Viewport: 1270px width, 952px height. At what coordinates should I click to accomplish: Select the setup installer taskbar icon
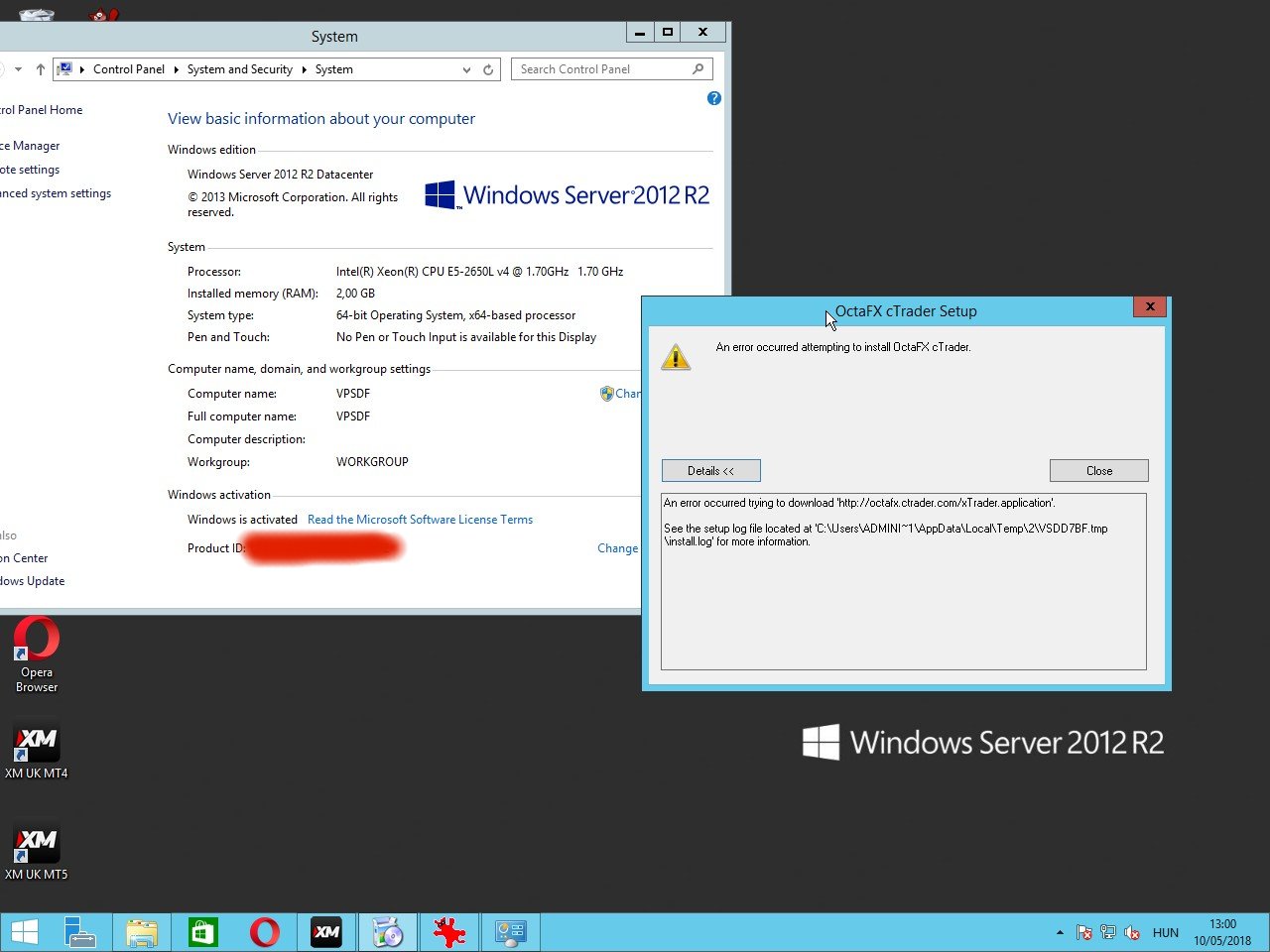pyautogui.click(x=388, y=932)
